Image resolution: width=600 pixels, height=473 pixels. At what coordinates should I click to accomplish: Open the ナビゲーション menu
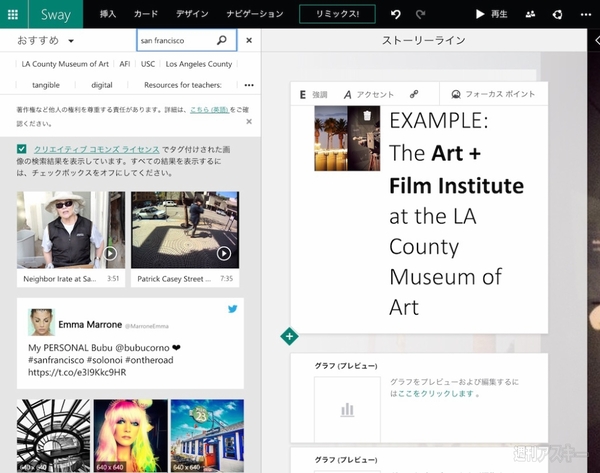pos(255,14)
